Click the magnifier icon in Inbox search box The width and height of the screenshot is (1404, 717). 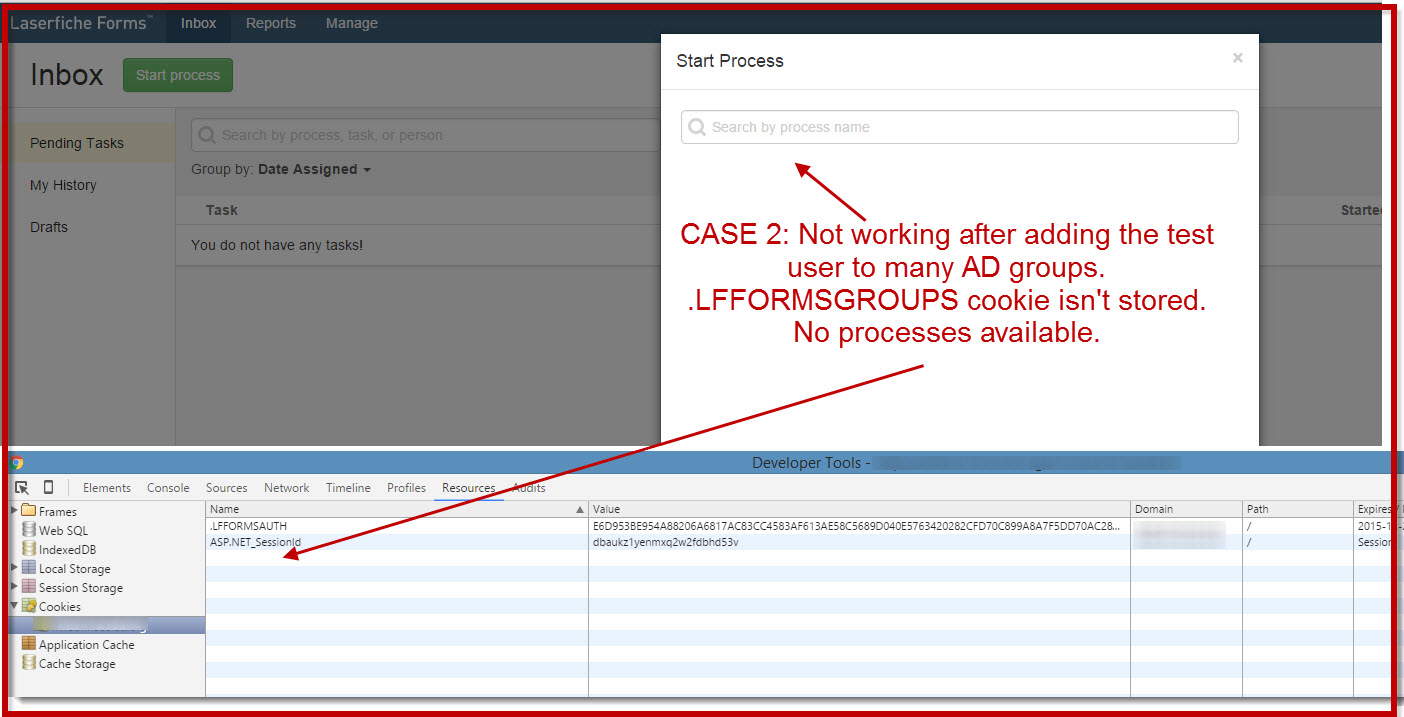207,135
